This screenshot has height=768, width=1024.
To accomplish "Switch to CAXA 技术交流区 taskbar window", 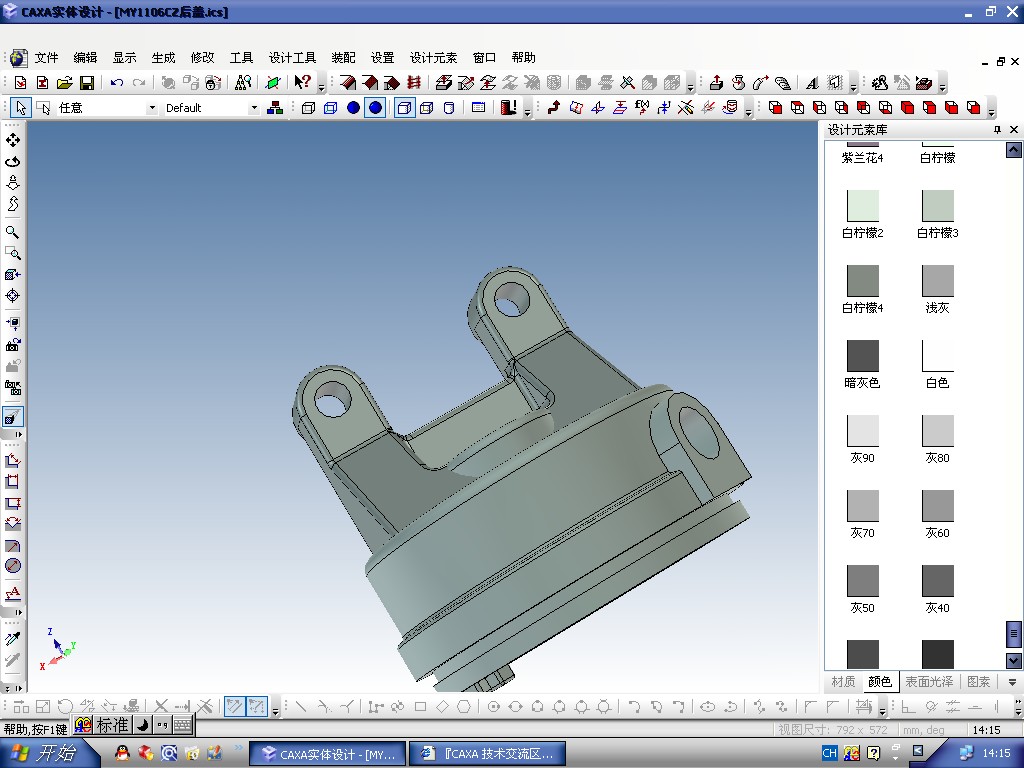I will [x=487, y=754].
